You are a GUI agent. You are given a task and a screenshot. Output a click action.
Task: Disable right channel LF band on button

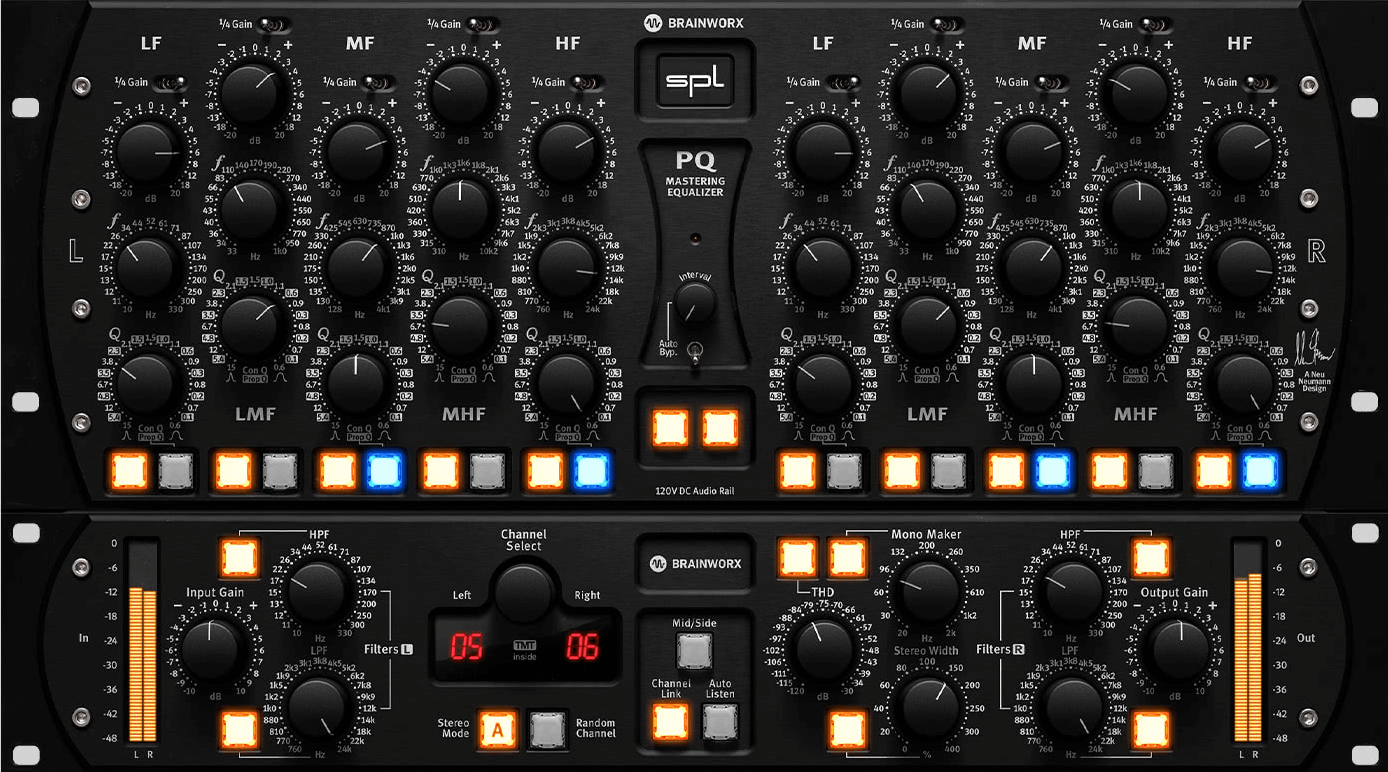pyautogui.click(x=798, y=470)
